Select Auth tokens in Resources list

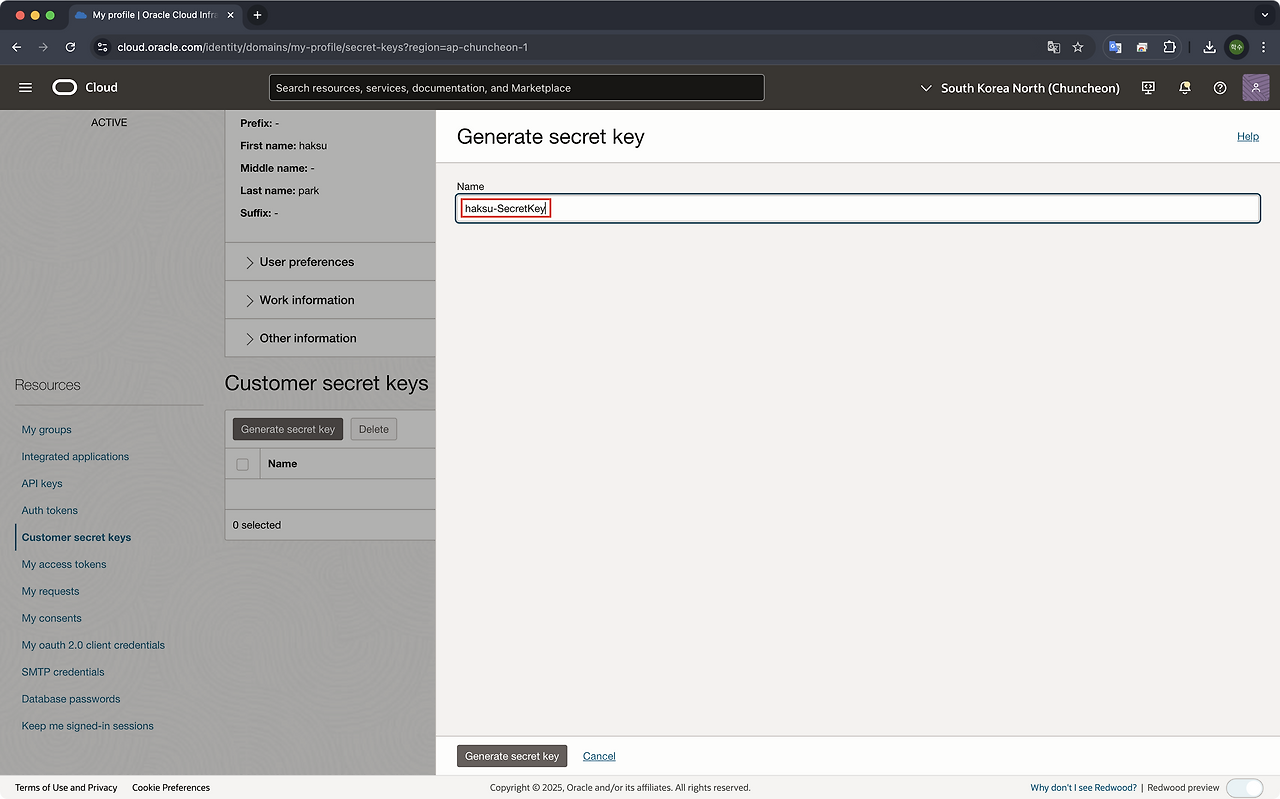click(50, 511)
